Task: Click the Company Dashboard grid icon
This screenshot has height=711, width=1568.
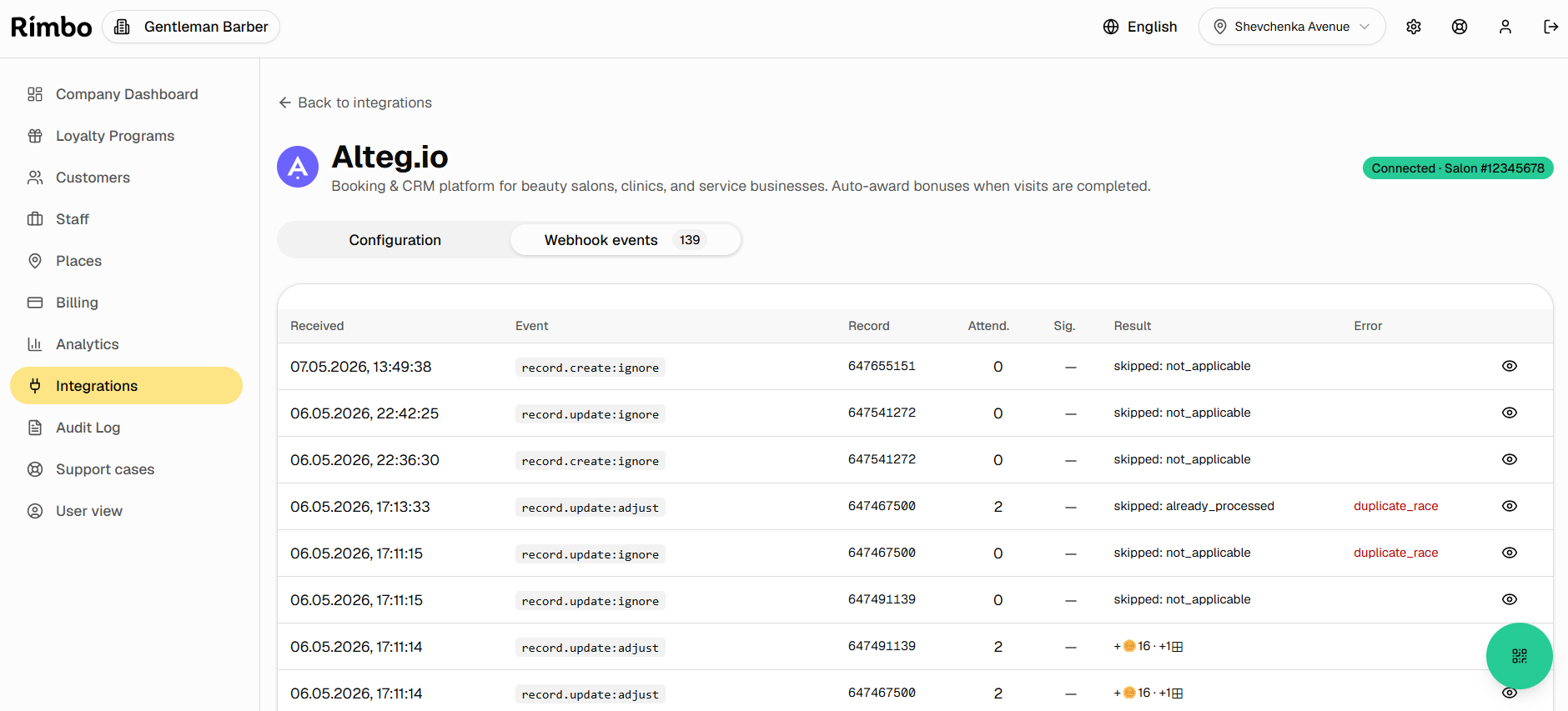Action: click(x=35, y=94)
